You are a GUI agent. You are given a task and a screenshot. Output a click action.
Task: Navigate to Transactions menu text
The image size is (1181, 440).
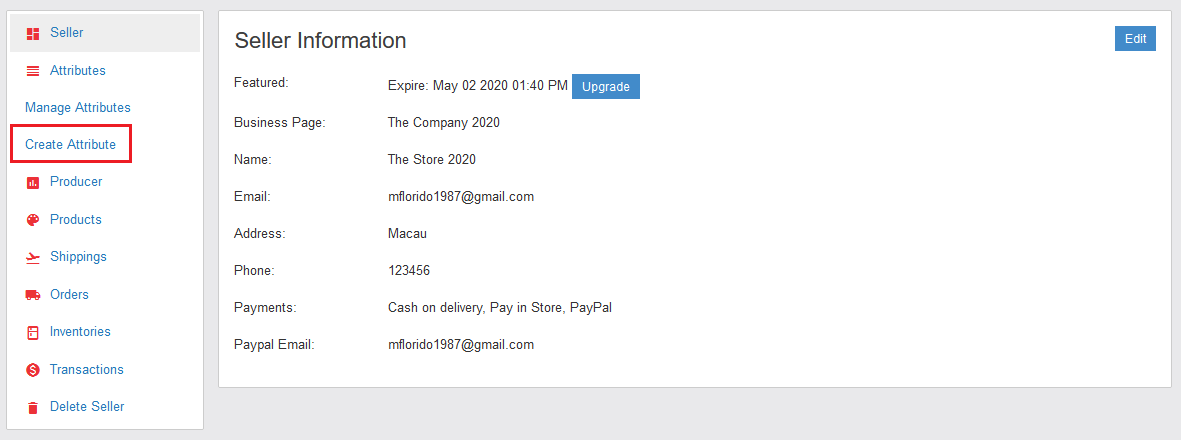(87, 370)
